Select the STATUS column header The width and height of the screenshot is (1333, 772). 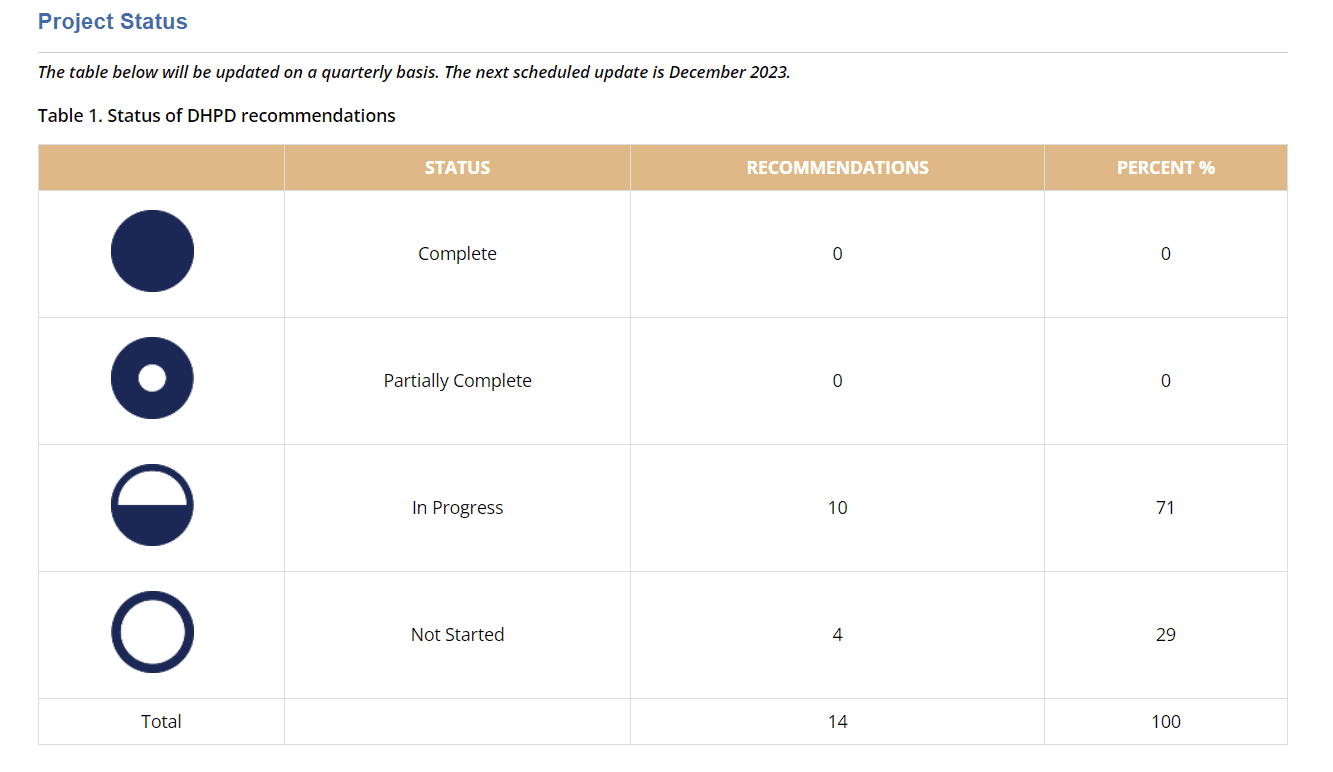tap(457, 168)
